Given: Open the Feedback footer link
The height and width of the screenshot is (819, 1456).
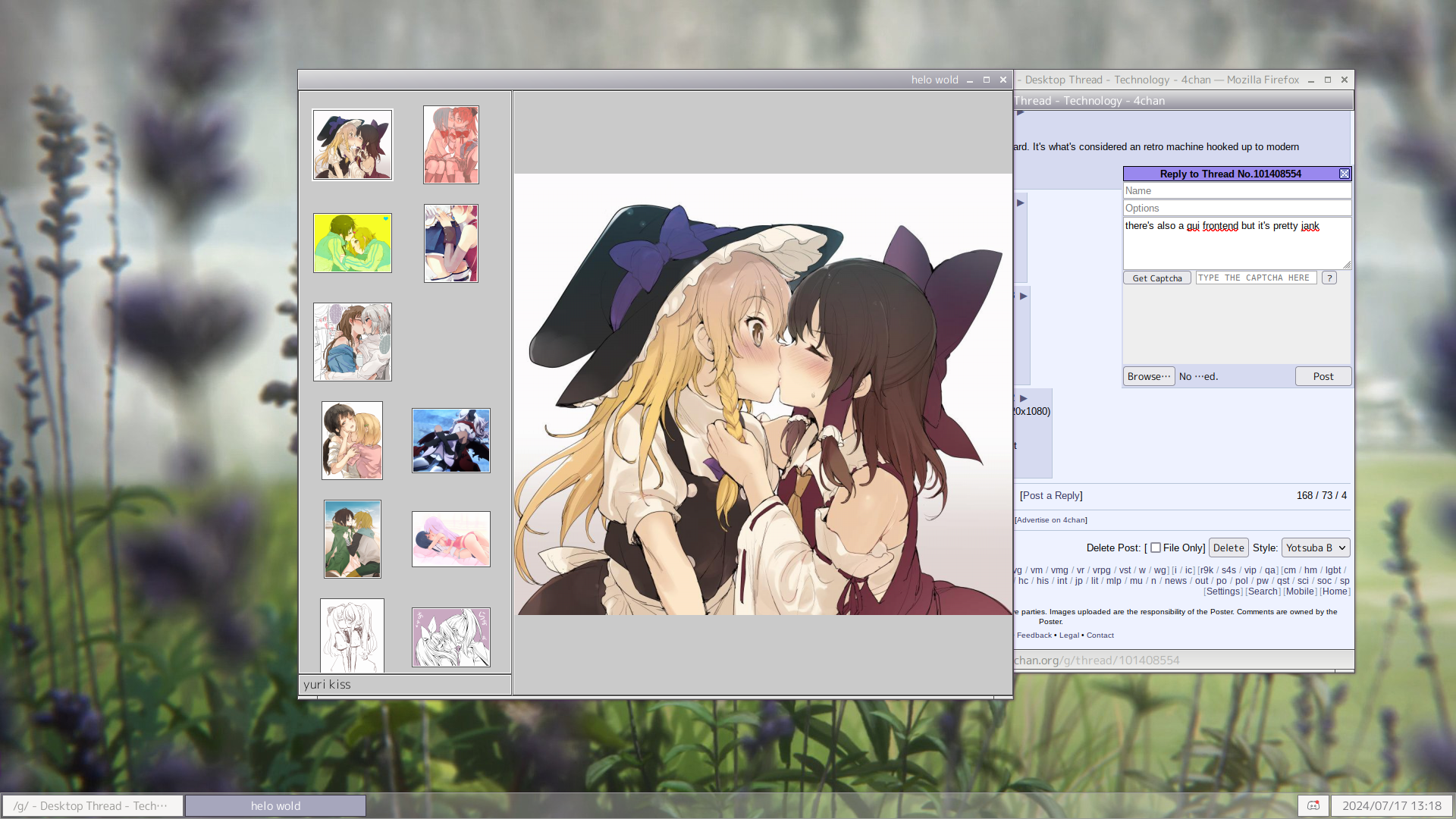Looking at the screenshot, I should (1034, 635).
